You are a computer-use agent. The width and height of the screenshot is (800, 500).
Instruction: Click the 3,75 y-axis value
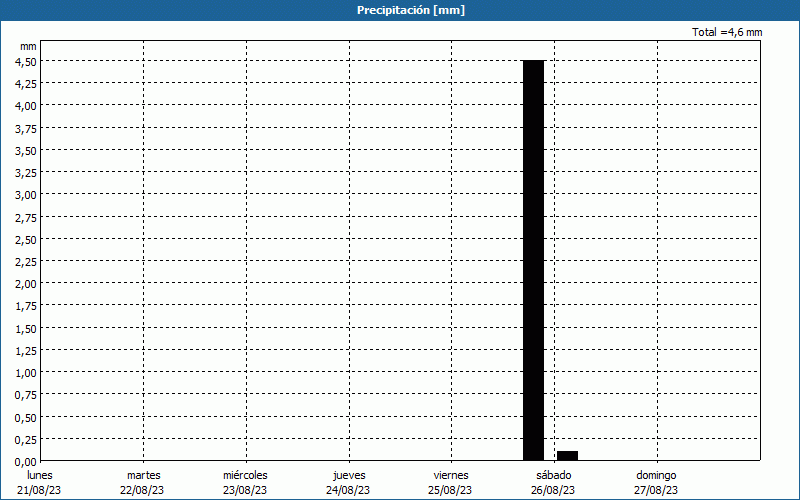(26, 128)
